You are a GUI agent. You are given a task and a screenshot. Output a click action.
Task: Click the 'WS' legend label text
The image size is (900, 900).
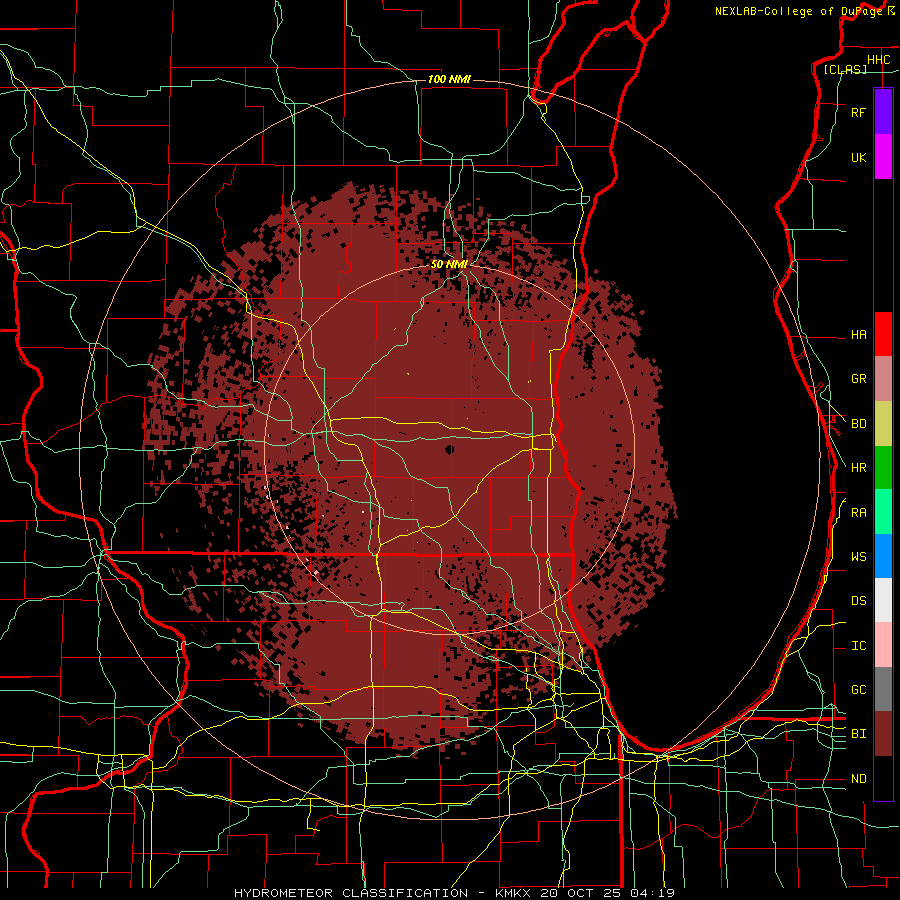pyautogui.click(x=858, y=556)
